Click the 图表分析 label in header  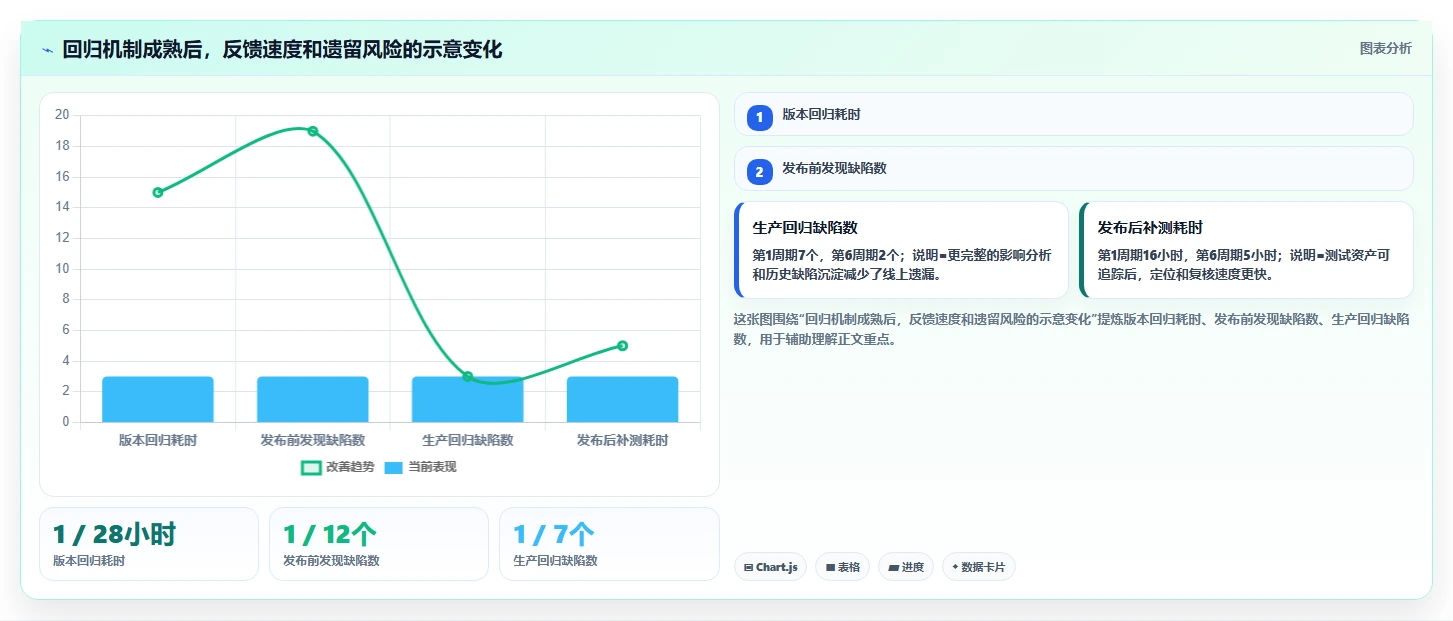[1385, 48]
